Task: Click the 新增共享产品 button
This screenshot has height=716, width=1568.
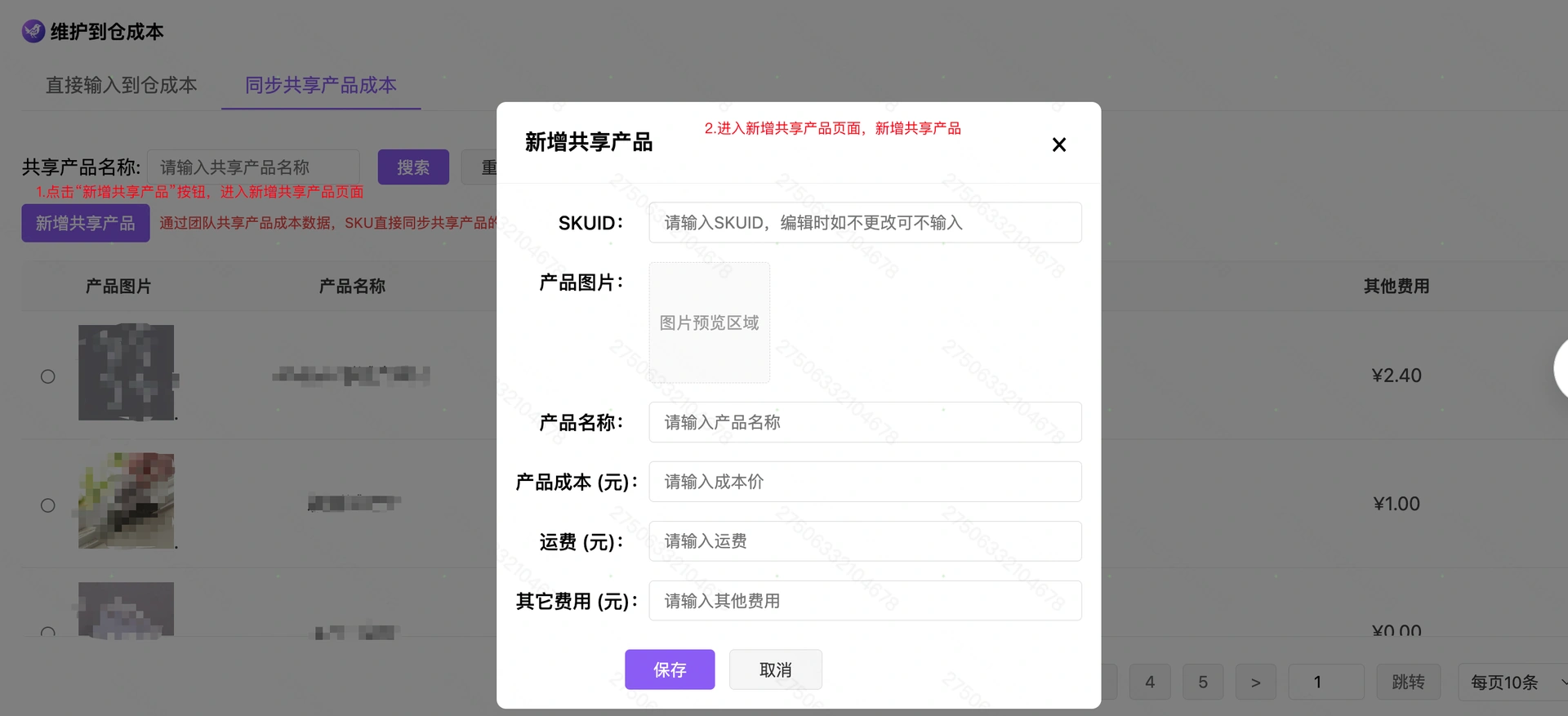Action: 86,223
